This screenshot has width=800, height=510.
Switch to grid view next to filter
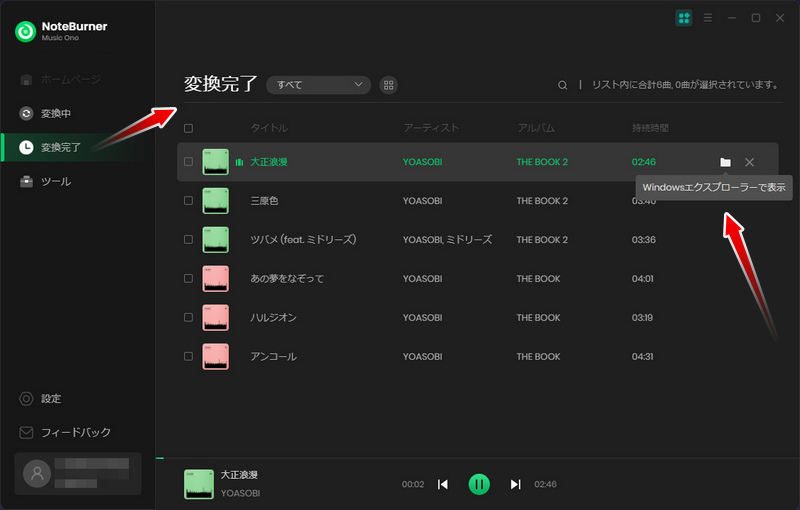pos(388,85)
